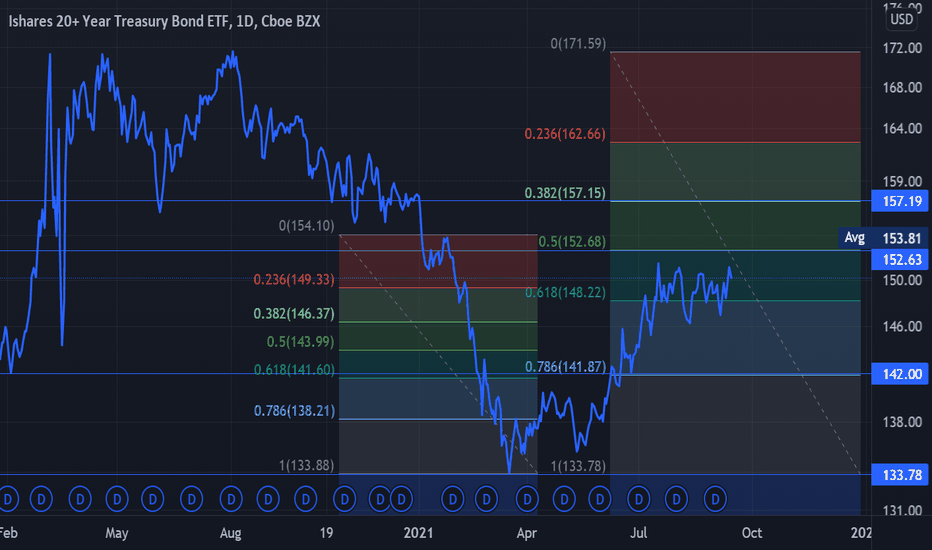932x550 pixels.
Task: Click the rightmost dividend D marker
Action: pyautogui.click(x=716, y=499)
